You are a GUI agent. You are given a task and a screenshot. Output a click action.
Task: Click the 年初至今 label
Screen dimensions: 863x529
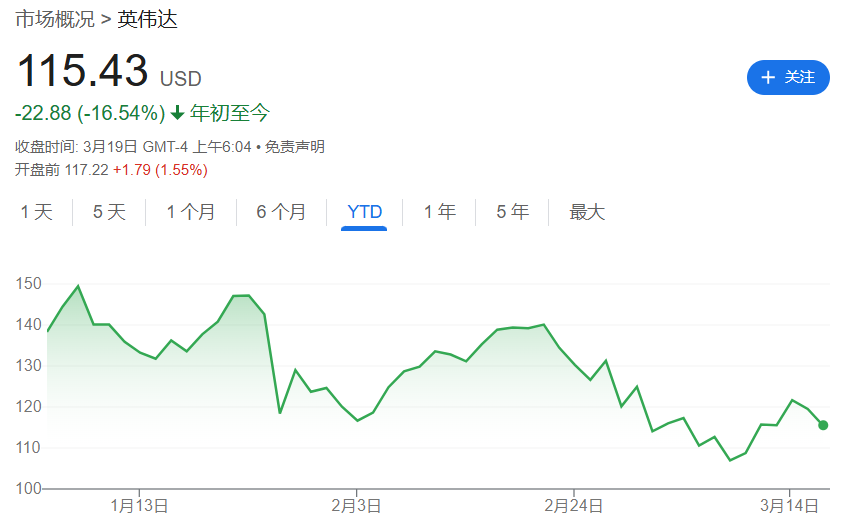(x=230, y=113)
